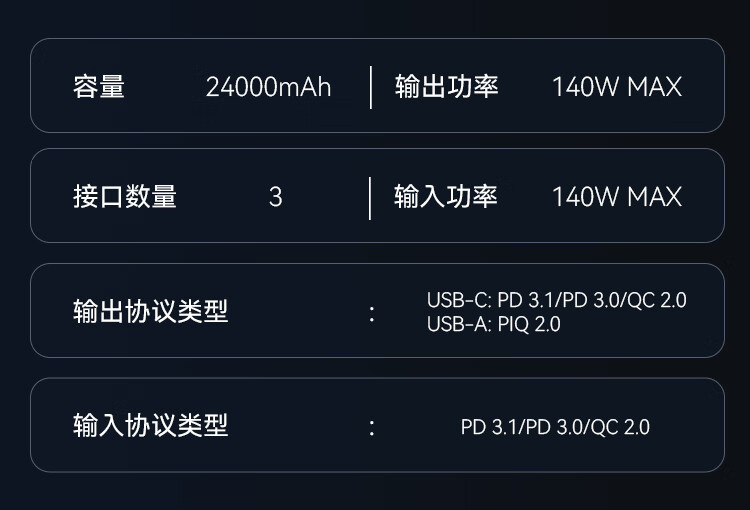Click the 输入功率 input power label

[446, 197]
